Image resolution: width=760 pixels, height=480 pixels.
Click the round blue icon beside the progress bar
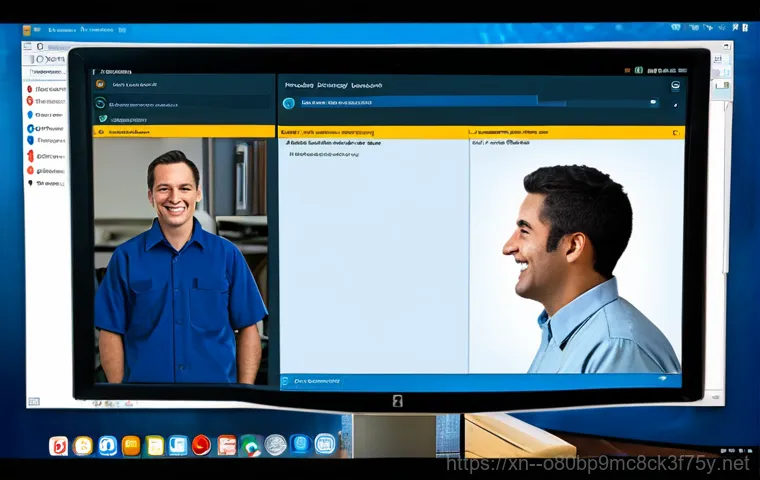tap(288, 103)
